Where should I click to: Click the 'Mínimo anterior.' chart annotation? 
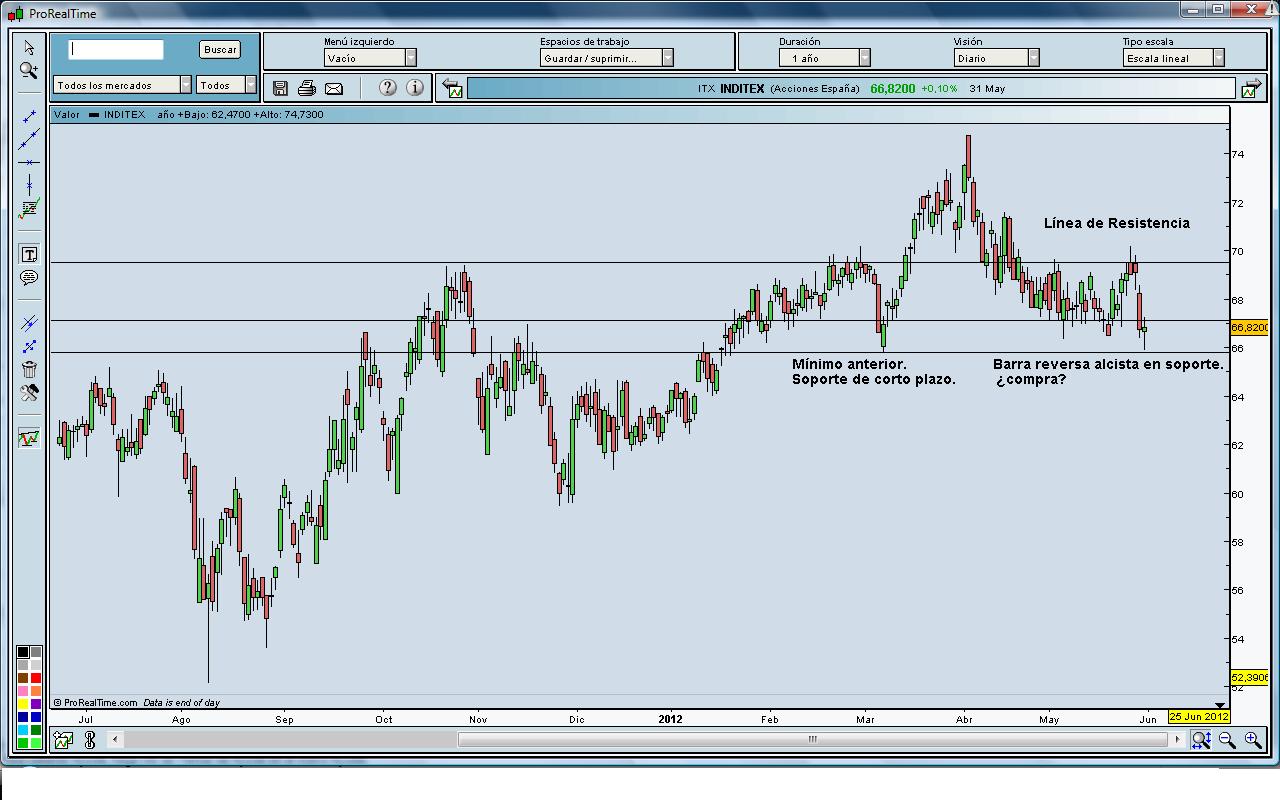pyautogui.click(x=850, y=364)
